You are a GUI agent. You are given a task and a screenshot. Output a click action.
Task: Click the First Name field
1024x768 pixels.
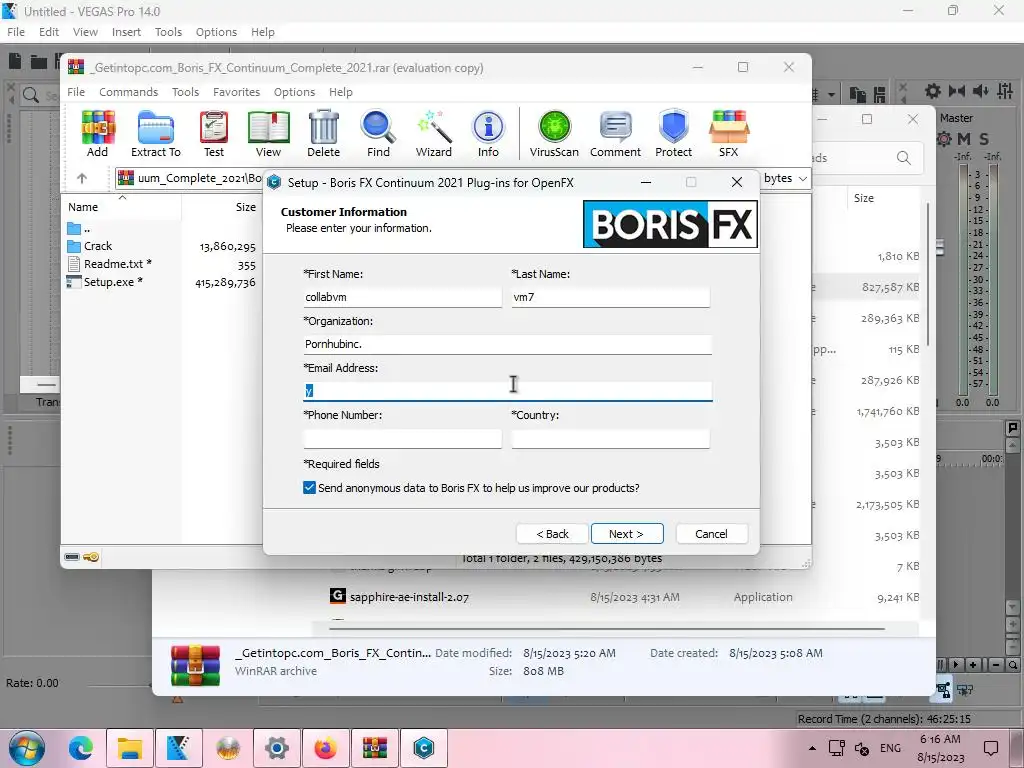click(402, 297)
